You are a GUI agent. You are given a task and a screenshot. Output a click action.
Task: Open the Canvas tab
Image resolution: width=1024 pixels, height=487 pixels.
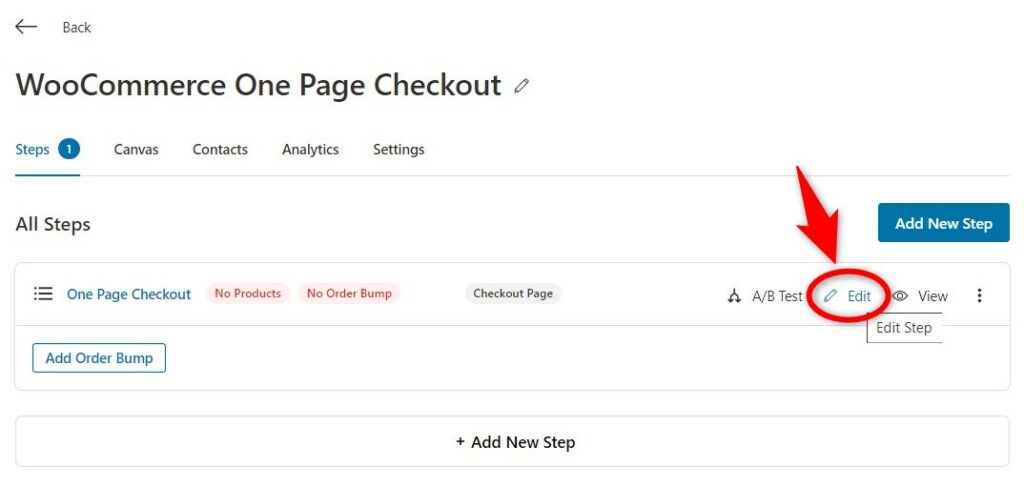click(136, 149)
